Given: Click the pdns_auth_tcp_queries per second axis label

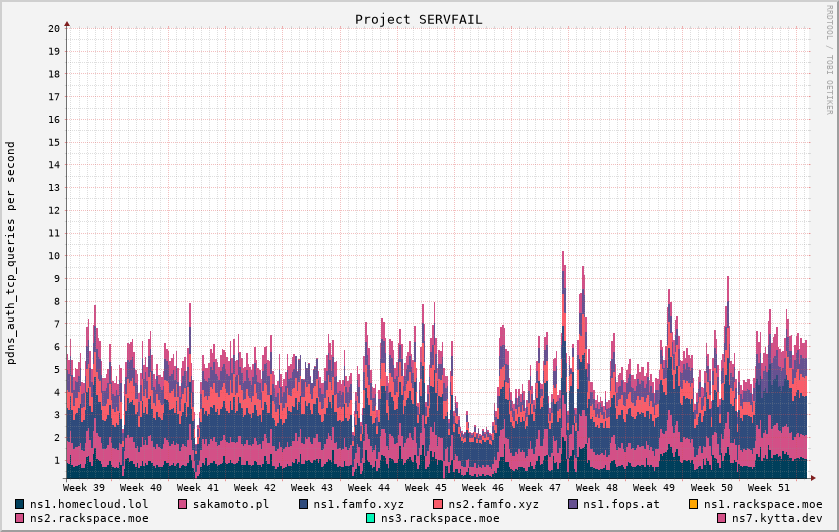Looking at the screenshot, I should click(11, 252).
